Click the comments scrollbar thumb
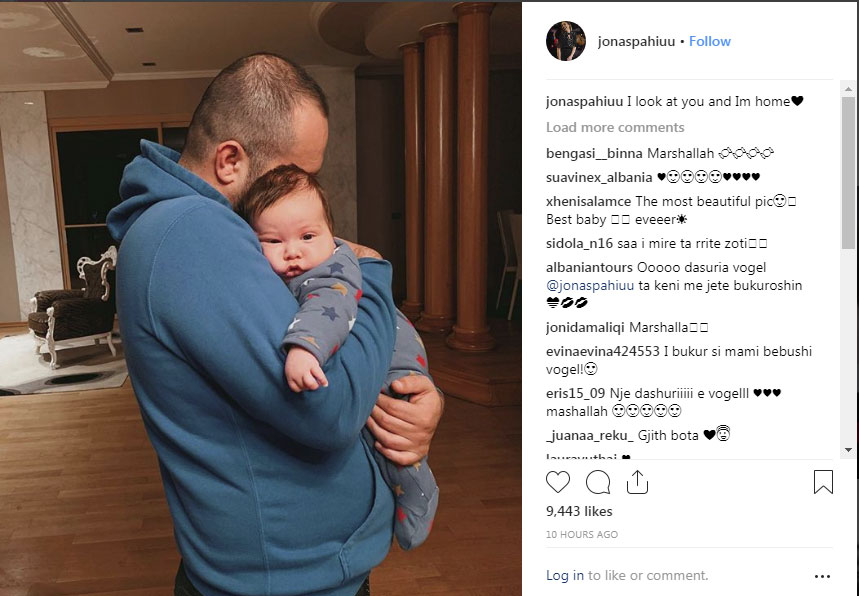Image resolution: width=859 pixels, height=596 pixels. pyautogui.click(x=848, y=173)
